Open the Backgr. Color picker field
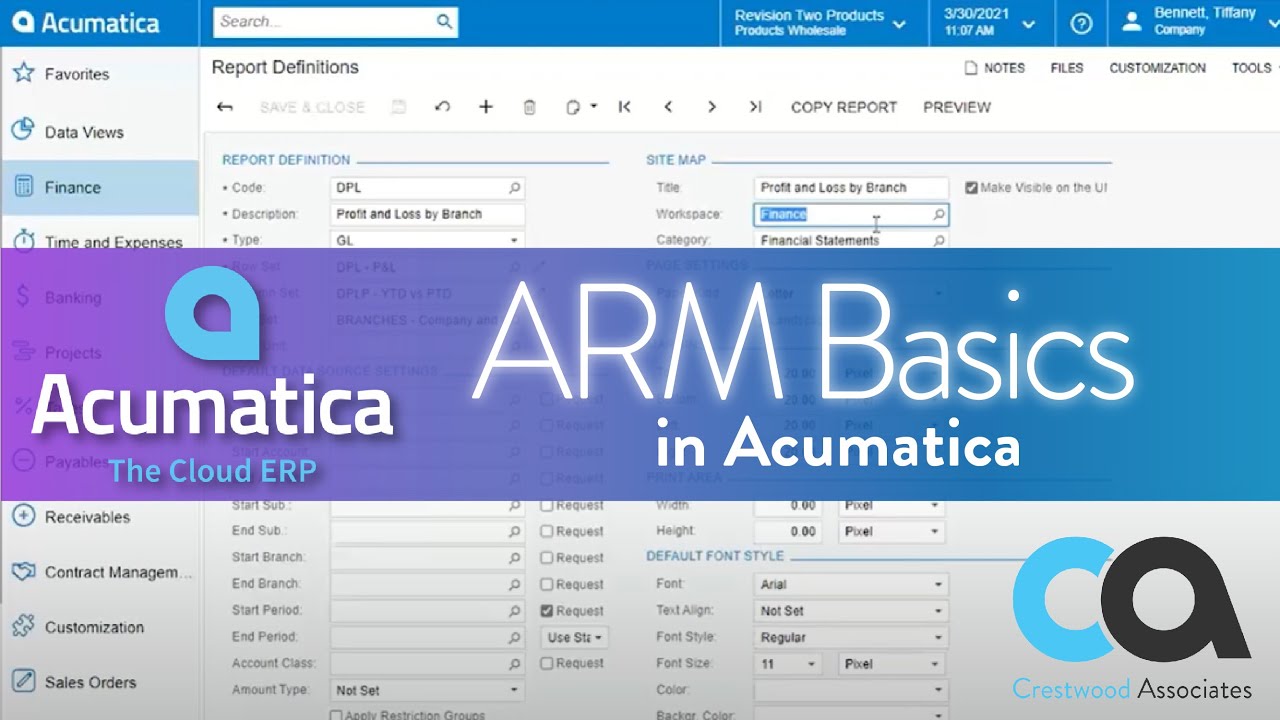The width and height of the screenshot is (1280, 720). [x=851, y=715]
